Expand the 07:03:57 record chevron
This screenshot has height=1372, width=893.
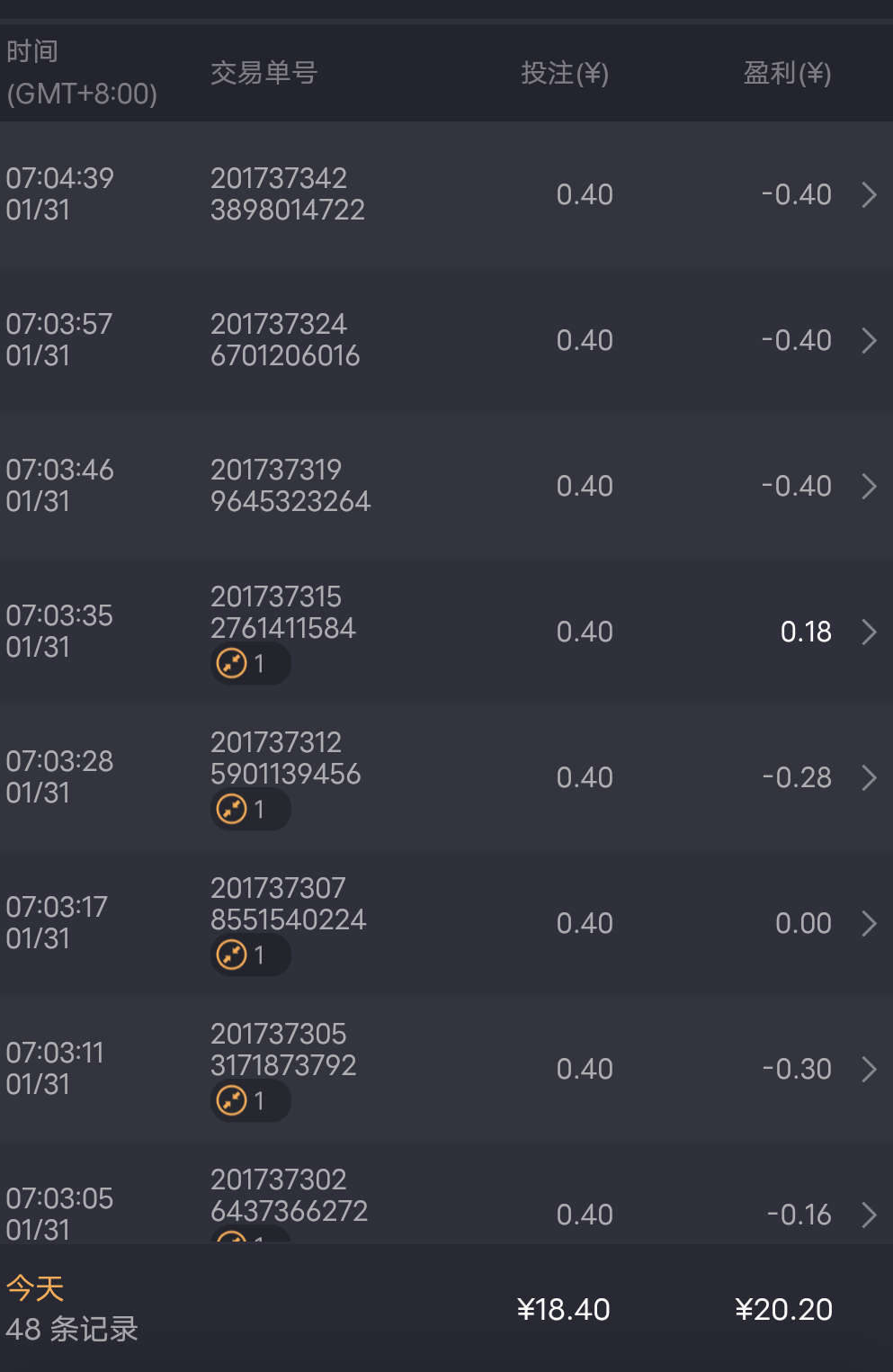tap(869, 341)
